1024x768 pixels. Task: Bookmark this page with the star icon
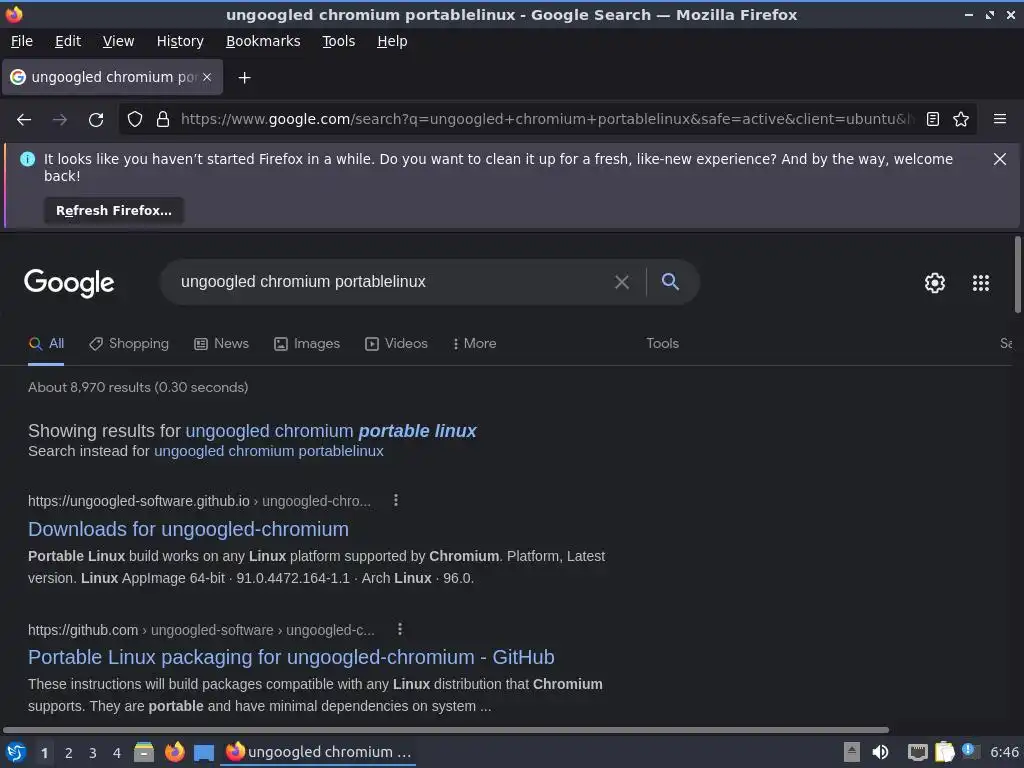961,120
